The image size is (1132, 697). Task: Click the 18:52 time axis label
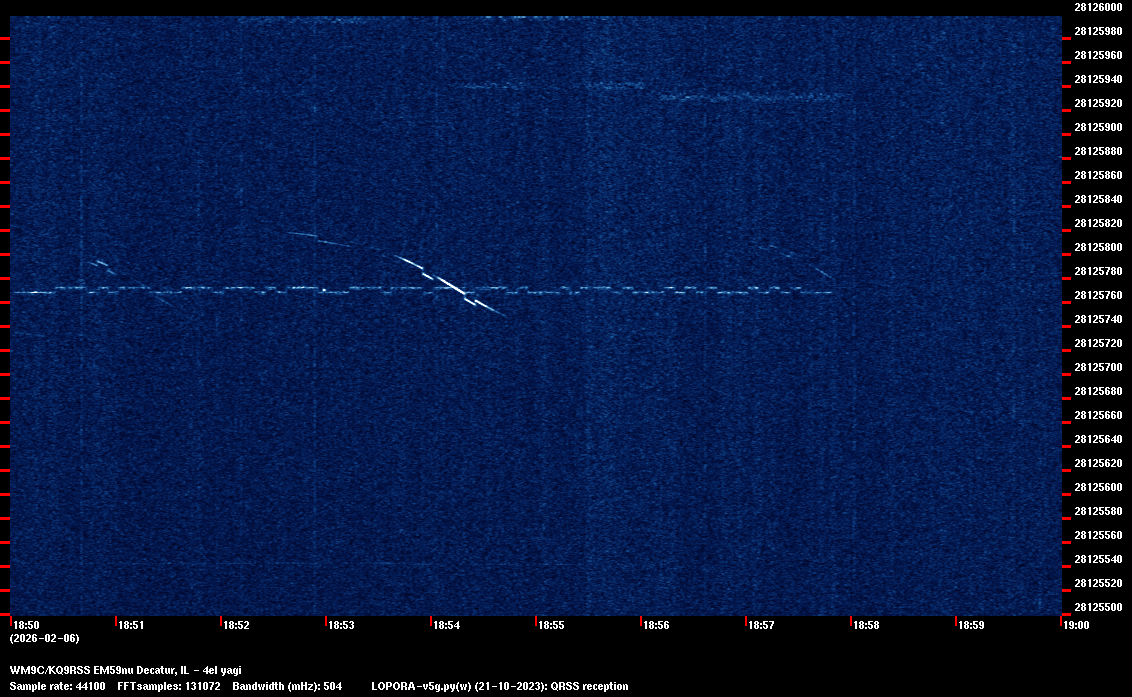236,625
